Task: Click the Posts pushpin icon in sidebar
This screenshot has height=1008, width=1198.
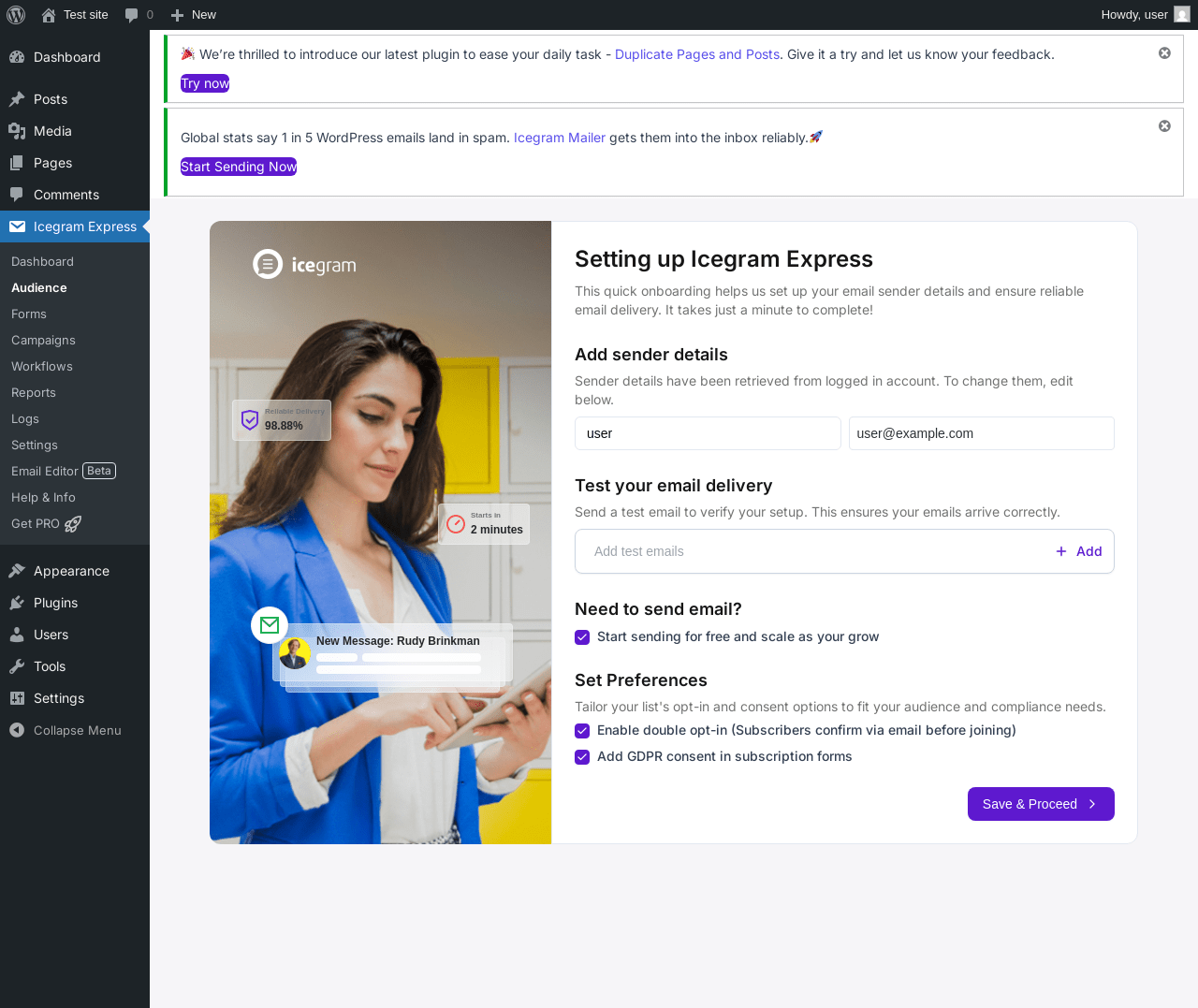Action: point(17,99)
